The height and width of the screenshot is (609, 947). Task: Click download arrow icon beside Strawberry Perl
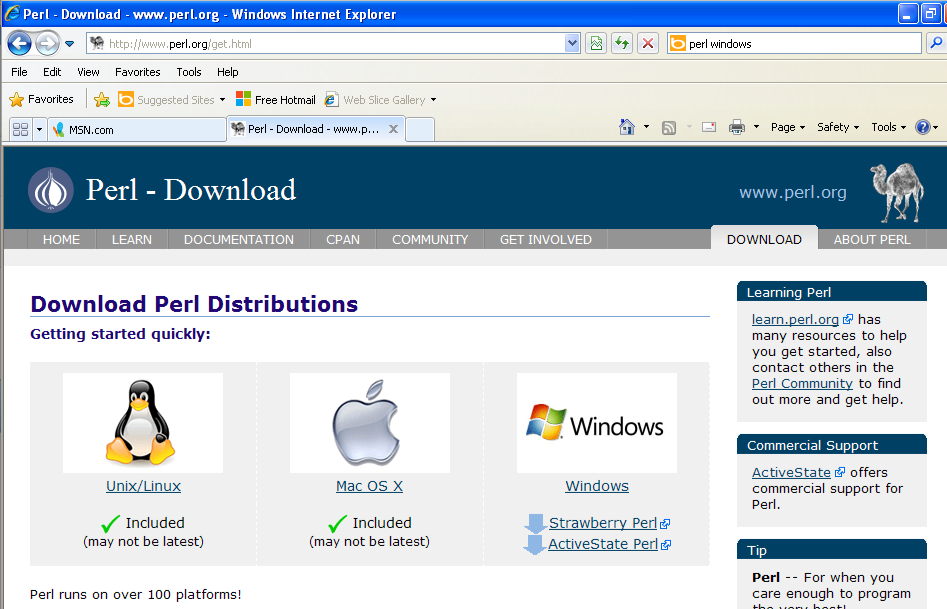pos(535,523)
